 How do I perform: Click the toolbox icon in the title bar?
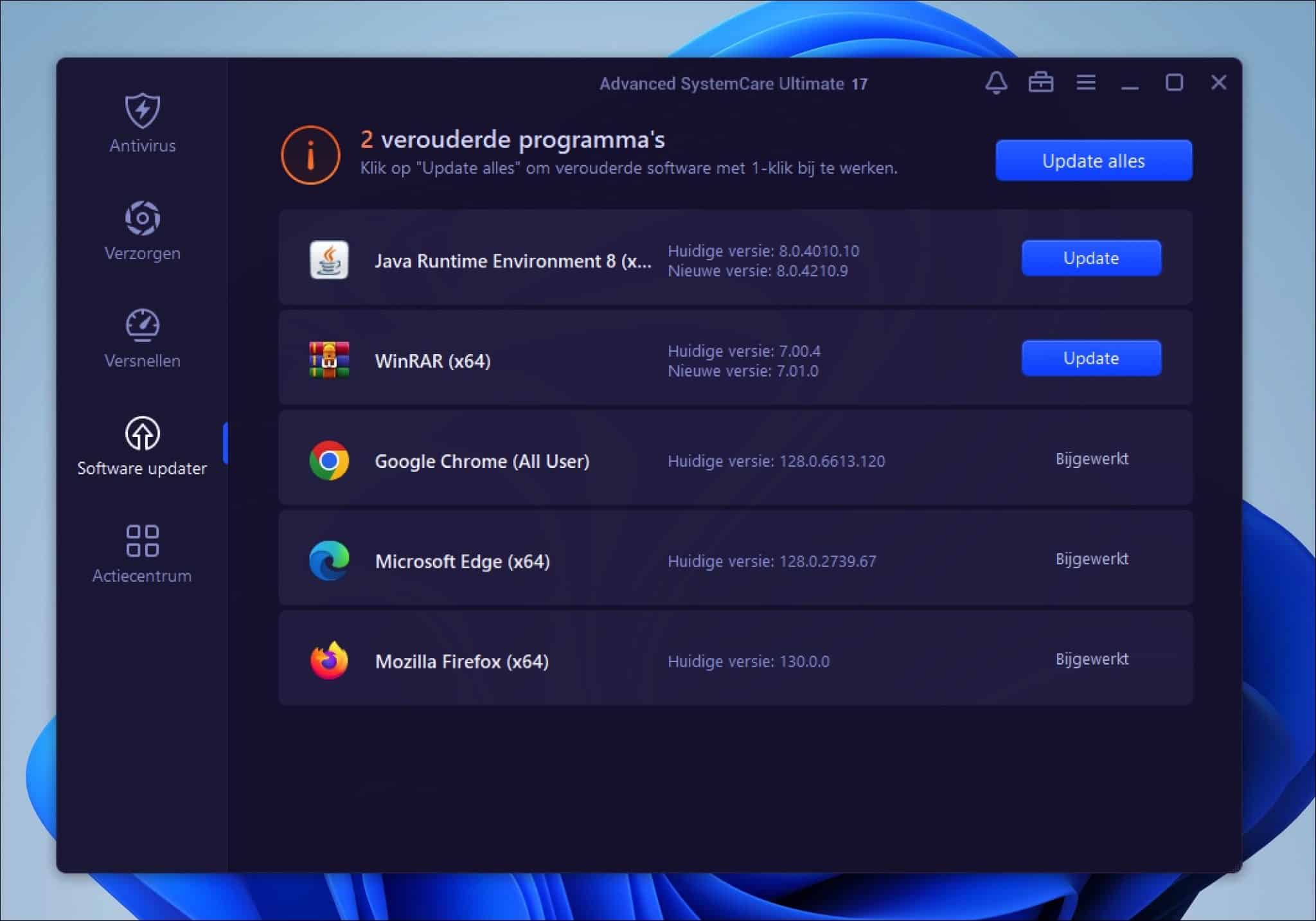point(1042,82)
